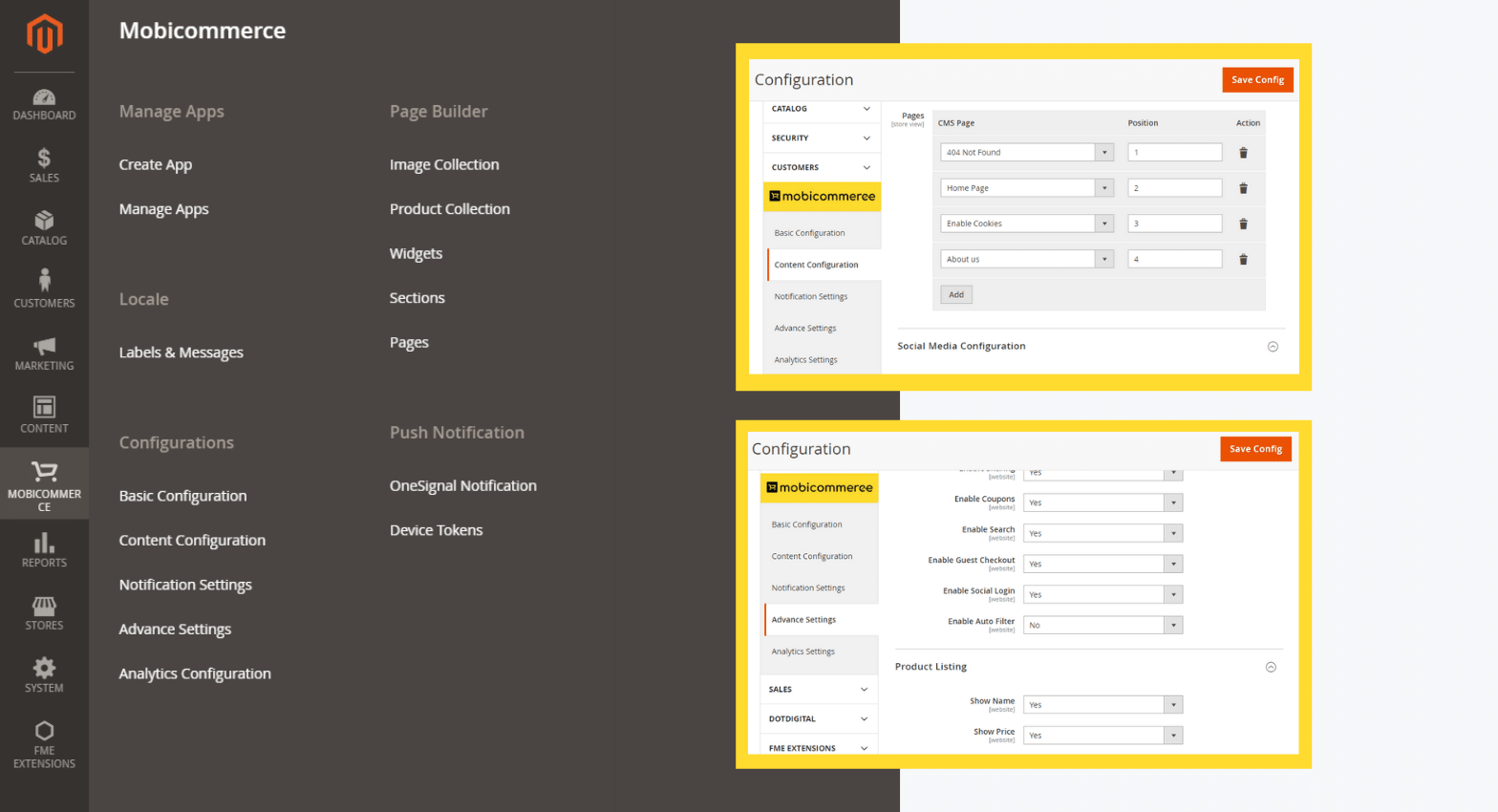Delete the Home Page row
This screenshot has height=812, width=1498.
pyautogui.click(x=1243, y=188)
